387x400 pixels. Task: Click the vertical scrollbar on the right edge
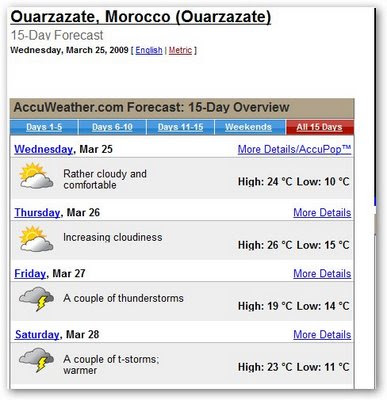click(x=375, y=197)
